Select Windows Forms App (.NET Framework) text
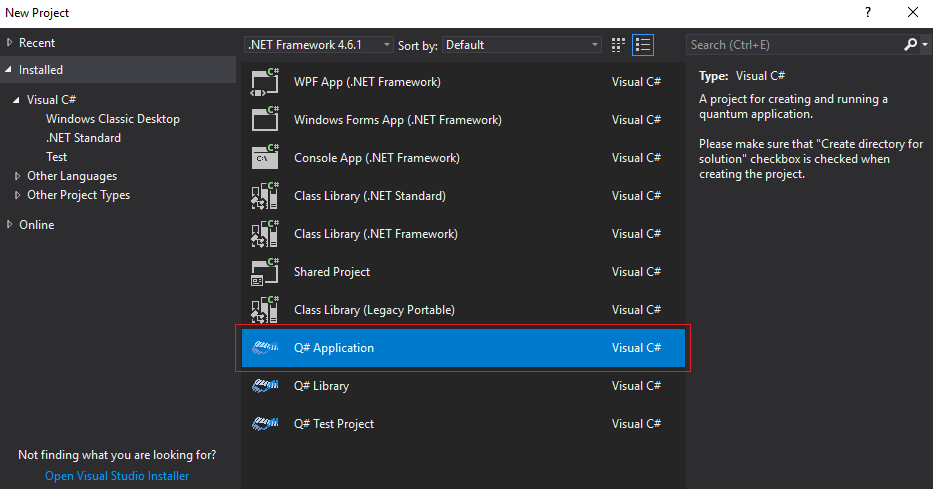This screenshot has height=489, width=933. coord(397,120)
